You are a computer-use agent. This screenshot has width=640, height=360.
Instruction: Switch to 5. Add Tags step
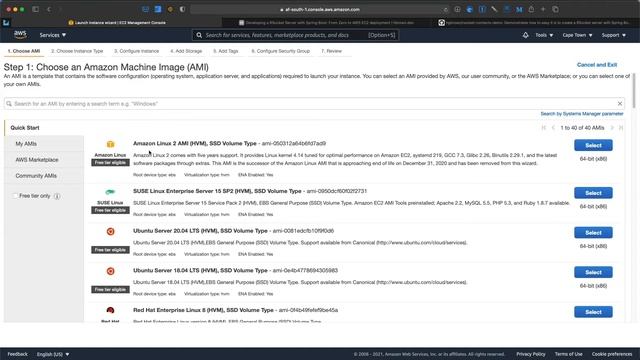coord(225,51)
